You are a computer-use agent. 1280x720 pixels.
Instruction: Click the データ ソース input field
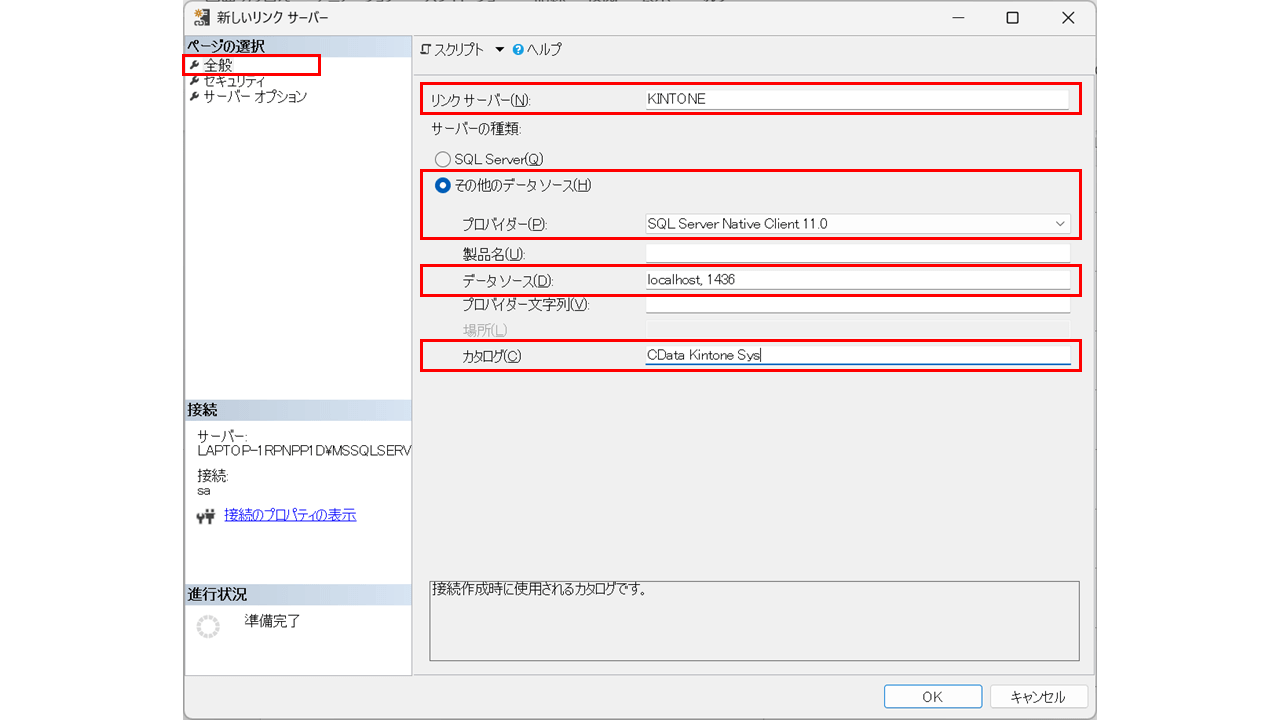pos(857,280)
